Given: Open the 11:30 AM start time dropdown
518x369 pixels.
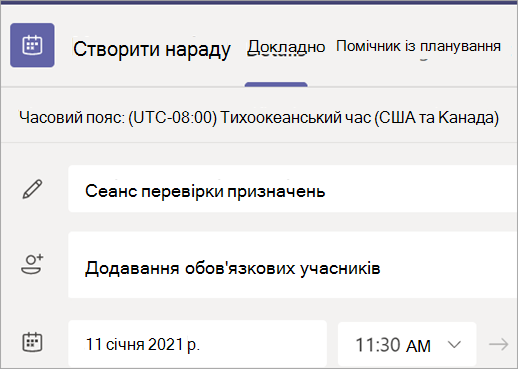Looking at the screenshot, I should 407,344.
